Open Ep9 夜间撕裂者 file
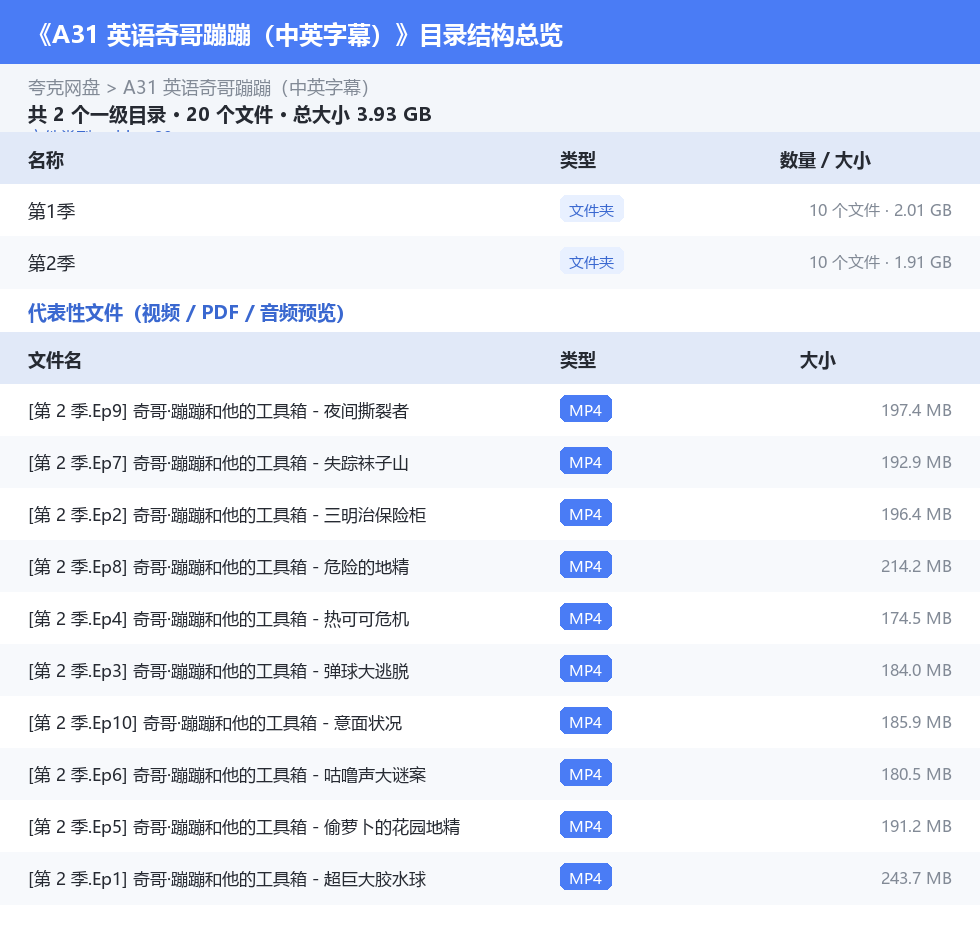This screenshot has width=980, height=936. [x=218, y=411]
